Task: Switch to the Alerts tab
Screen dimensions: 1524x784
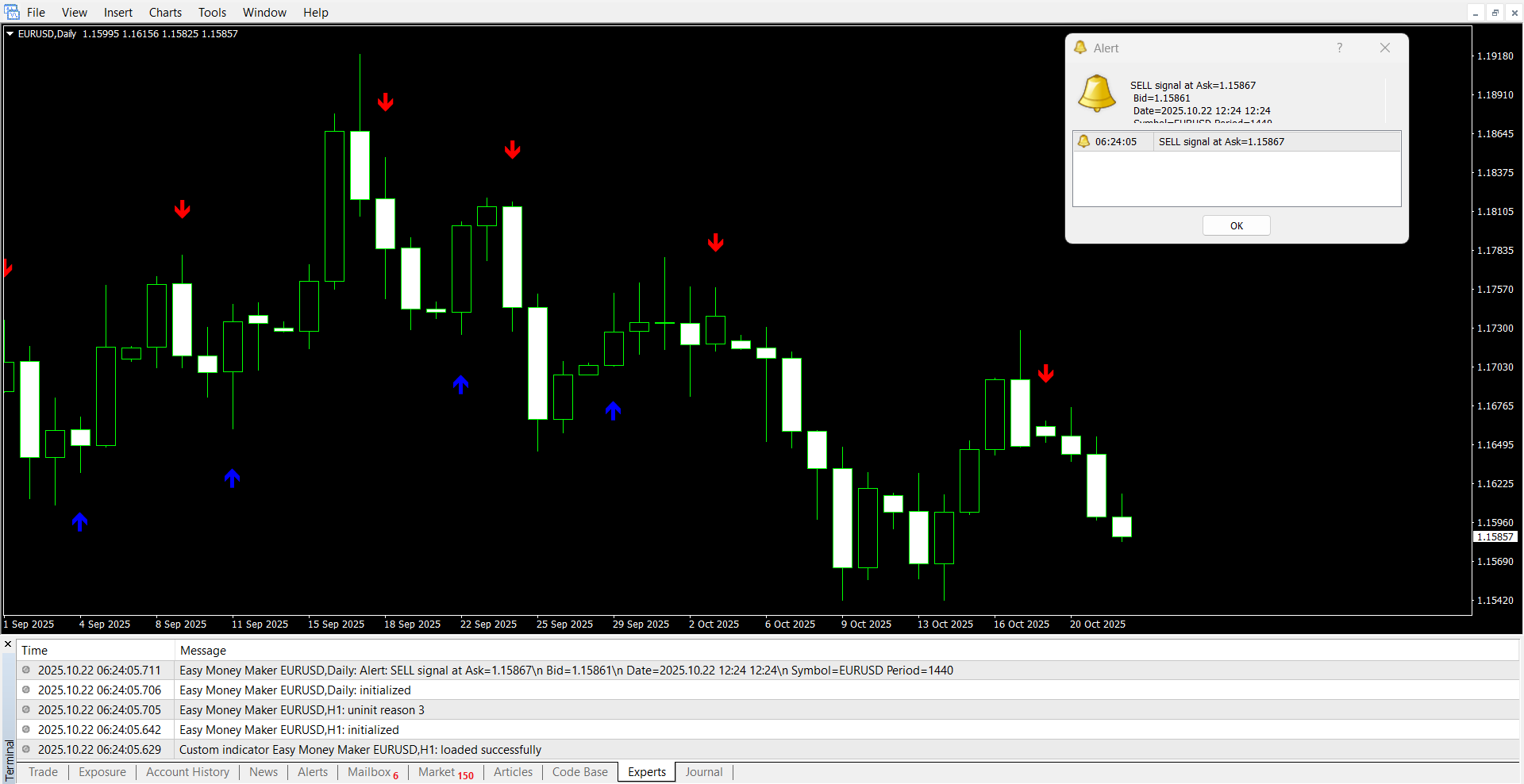Action: (x=313, y=772)
